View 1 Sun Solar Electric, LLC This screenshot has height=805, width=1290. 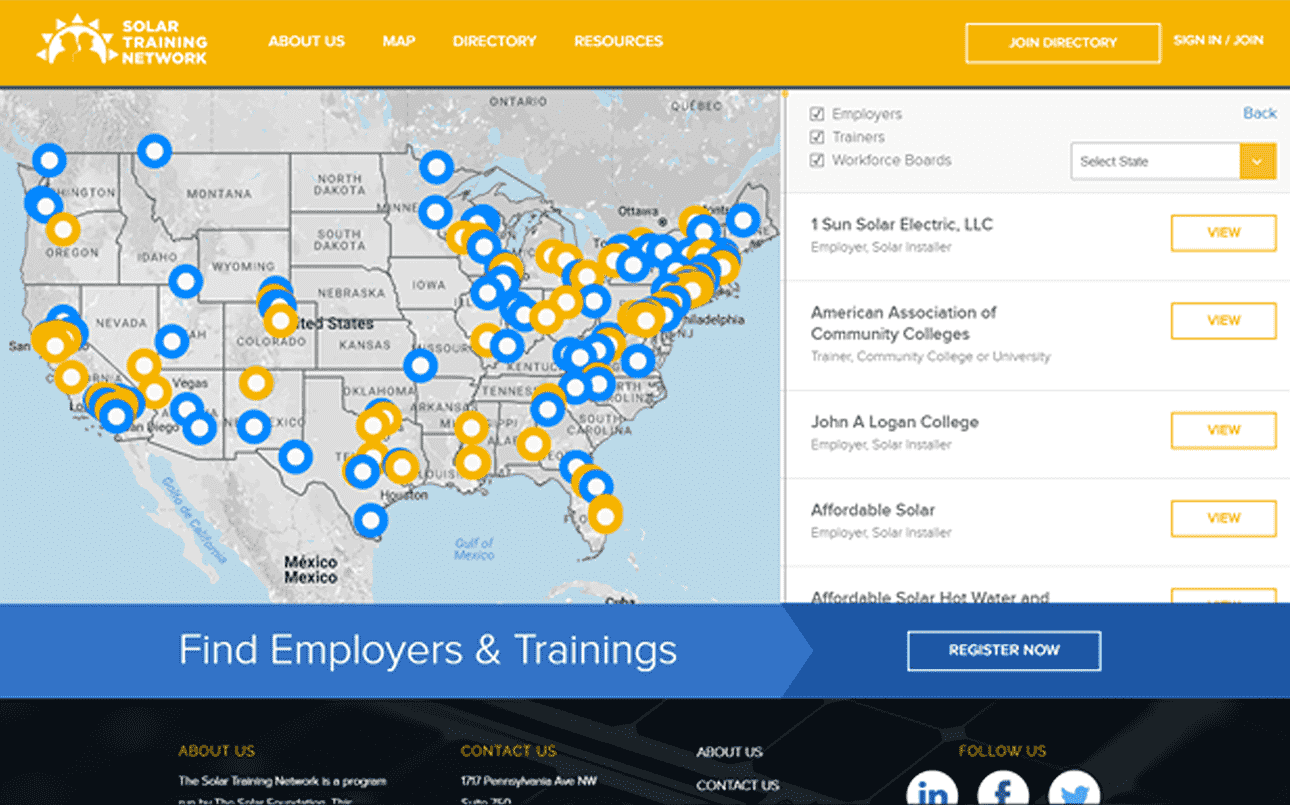coord(1223,233)
